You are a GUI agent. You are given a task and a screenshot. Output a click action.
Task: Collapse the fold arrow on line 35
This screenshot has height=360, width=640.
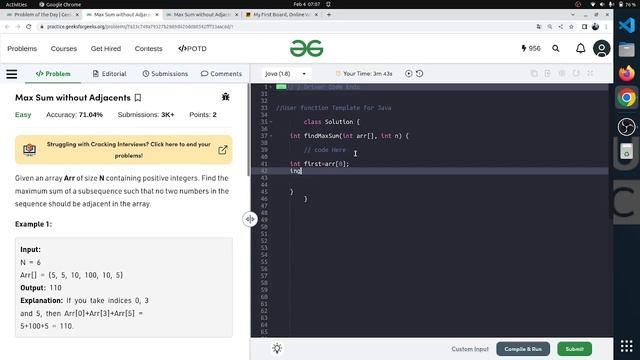[x=271, y=122]
